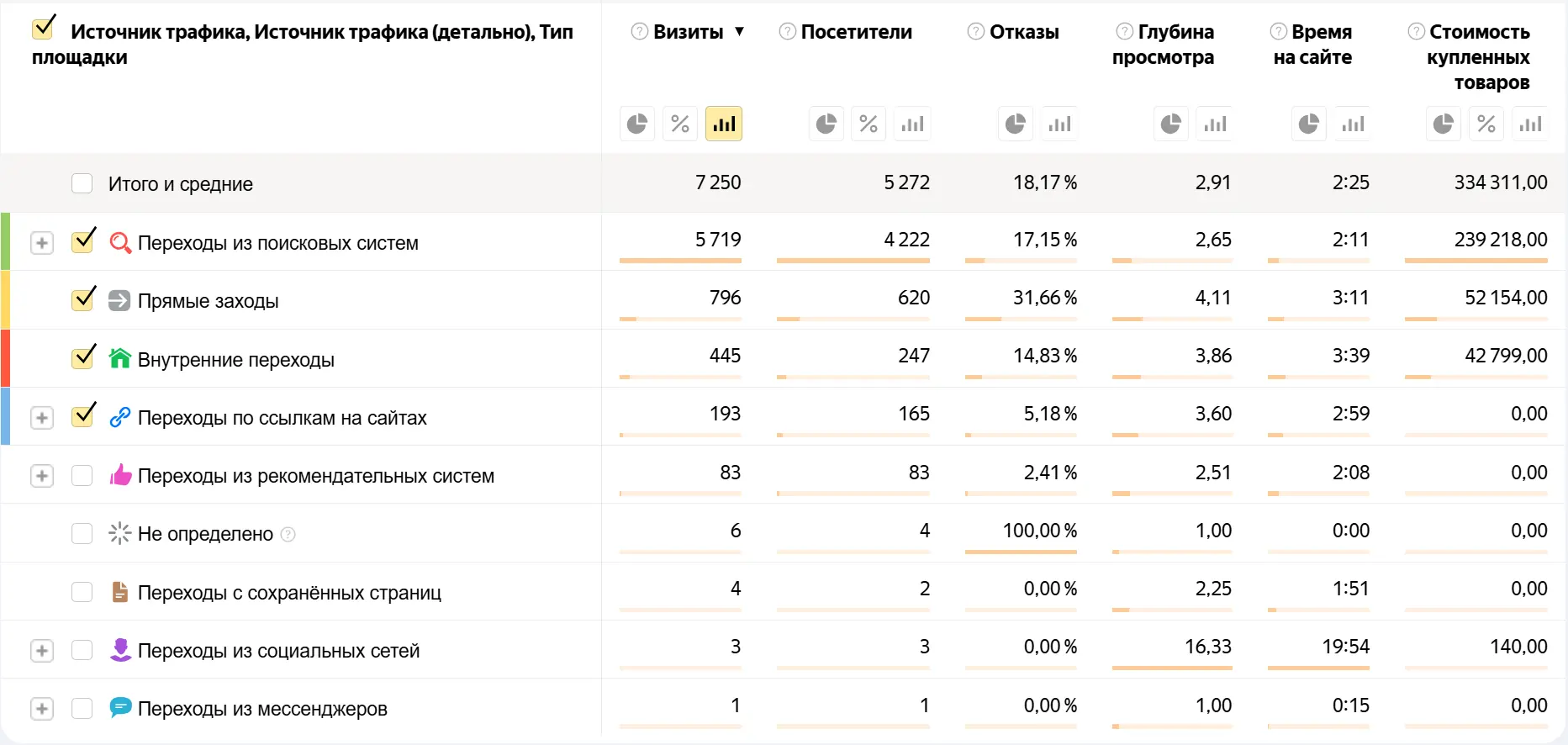Image resolution: width=1568 pixels, height=745 pixels.
Task: Check the Итого и средние checkbox
Action: 82,183
